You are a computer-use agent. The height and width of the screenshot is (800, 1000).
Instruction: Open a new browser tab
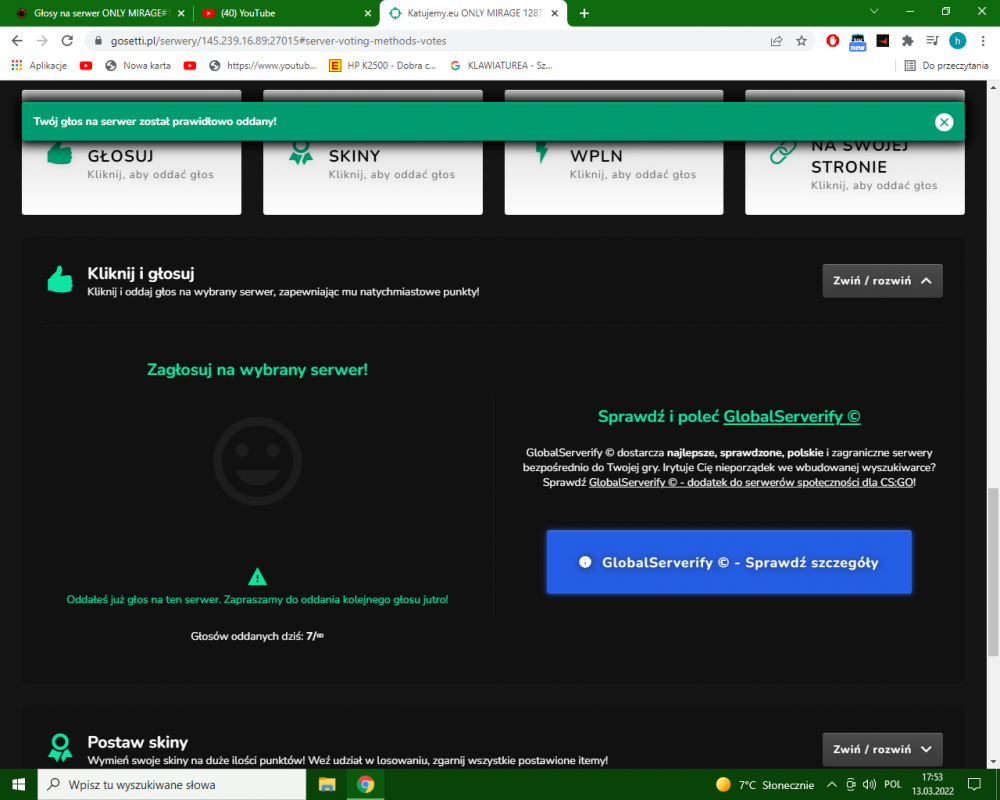point(584,13)
